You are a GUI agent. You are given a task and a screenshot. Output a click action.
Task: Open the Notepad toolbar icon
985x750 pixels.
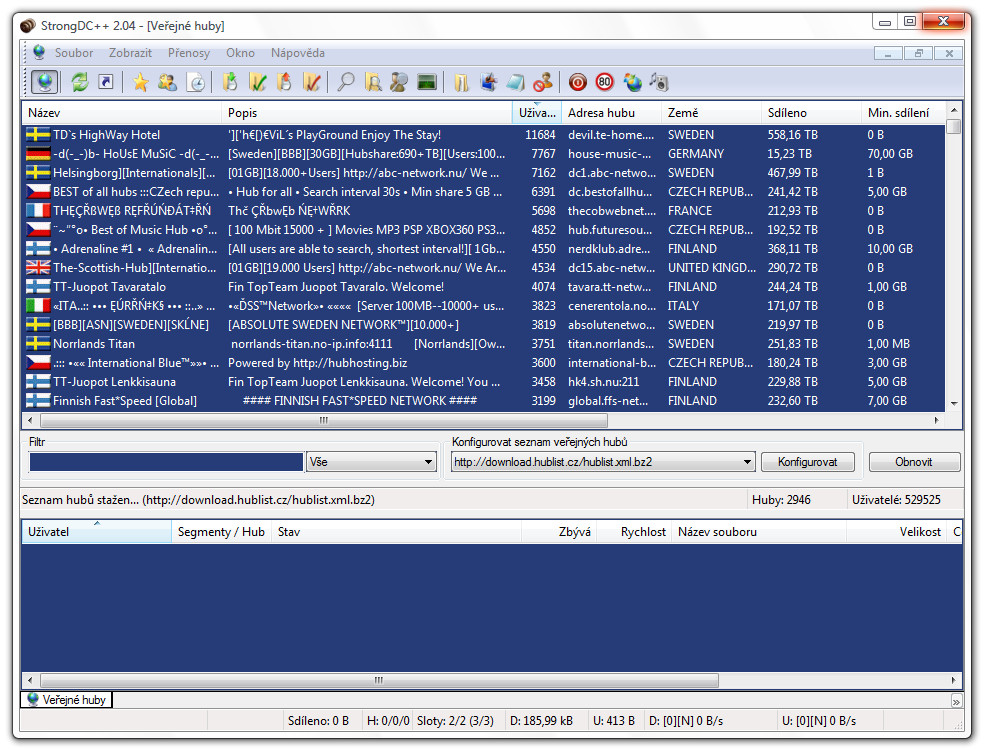516,82
